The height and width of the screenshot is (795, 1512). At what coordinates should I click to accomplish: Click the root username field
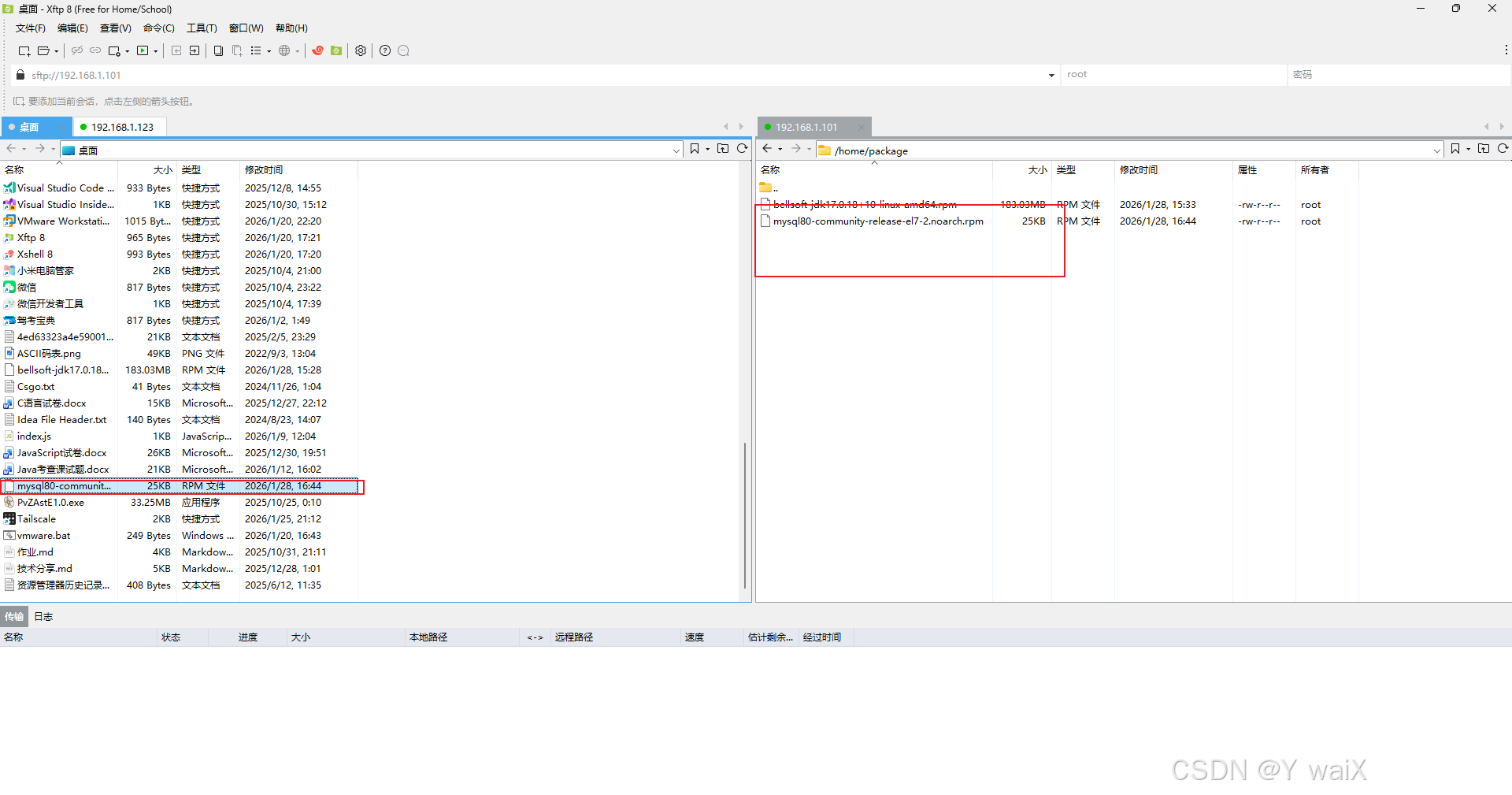tap(1173, 75)
